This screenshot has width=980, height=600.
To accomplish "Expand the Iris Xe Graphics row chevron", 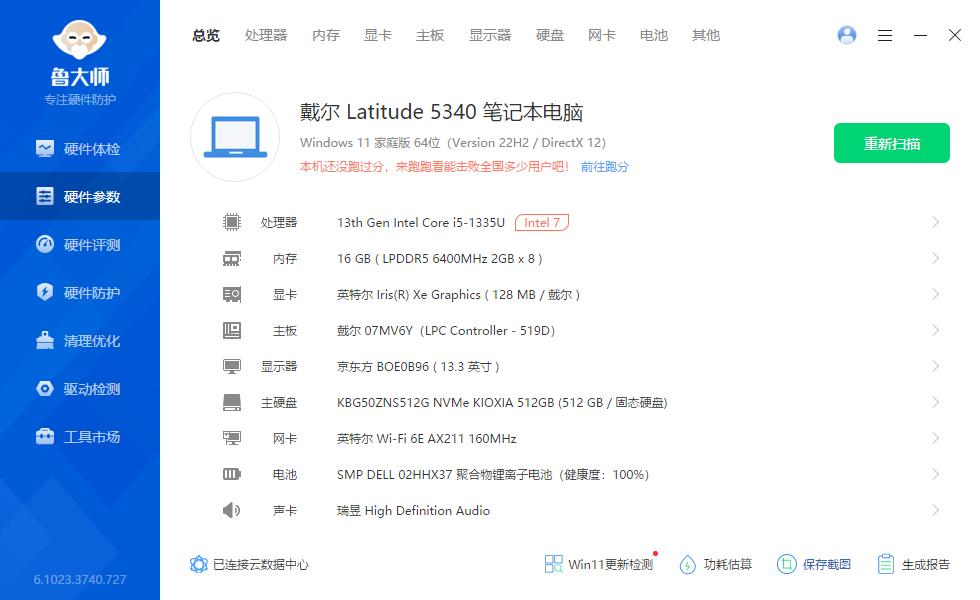I will pyautogui.click(x=936, y=294).
